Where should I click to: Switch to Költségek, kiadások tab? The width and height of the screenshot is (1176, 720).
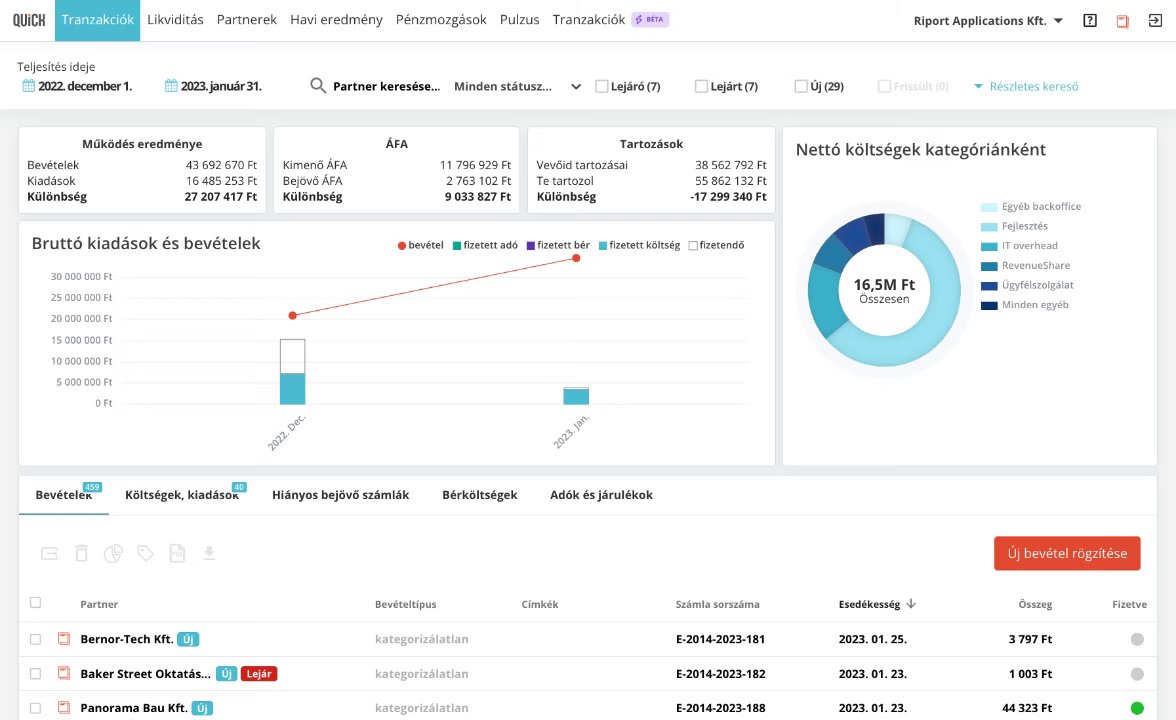pos(182,495)
